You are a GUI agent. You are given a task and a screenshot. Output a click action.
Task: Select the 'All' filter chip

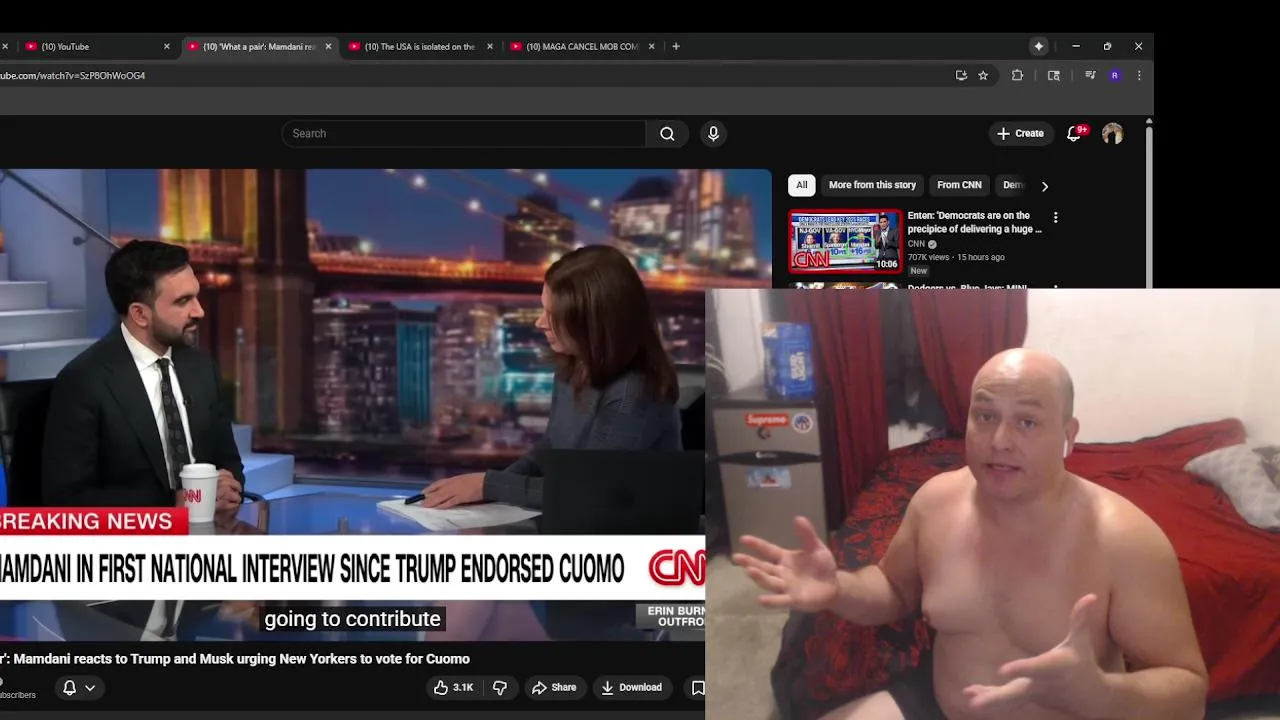[x=801, y=185]
